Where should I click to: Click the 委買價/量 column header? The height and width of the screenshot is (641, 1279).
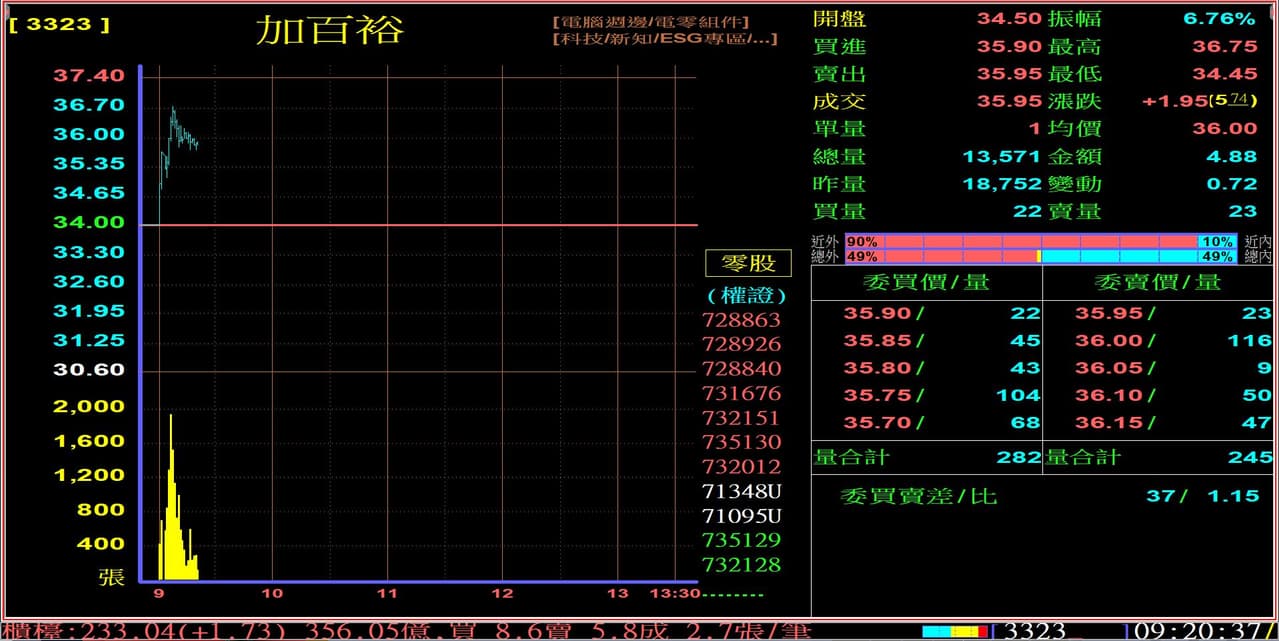(926, 283)
